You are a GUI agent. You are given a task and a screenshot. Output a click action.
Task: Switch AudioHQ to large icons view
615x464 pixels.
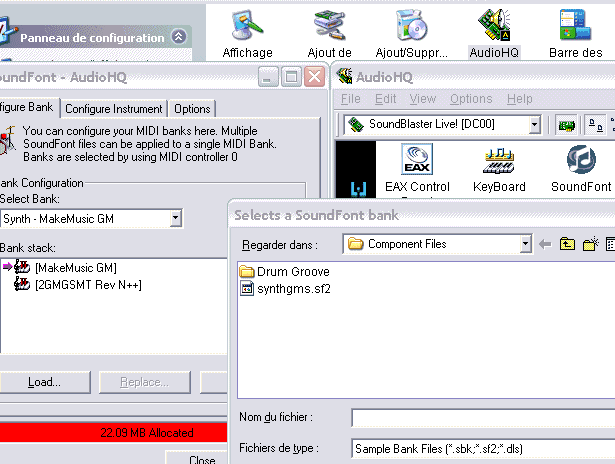point(595,126)
